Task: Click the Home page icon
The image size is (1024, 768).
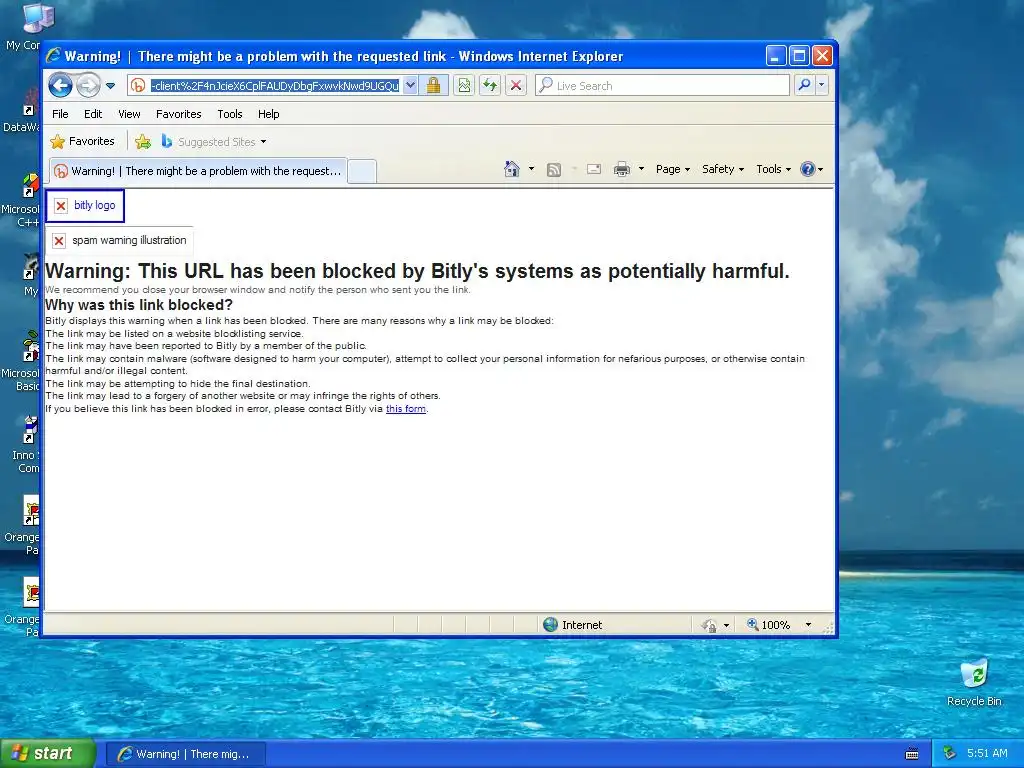Action: (x=512, y=169)
